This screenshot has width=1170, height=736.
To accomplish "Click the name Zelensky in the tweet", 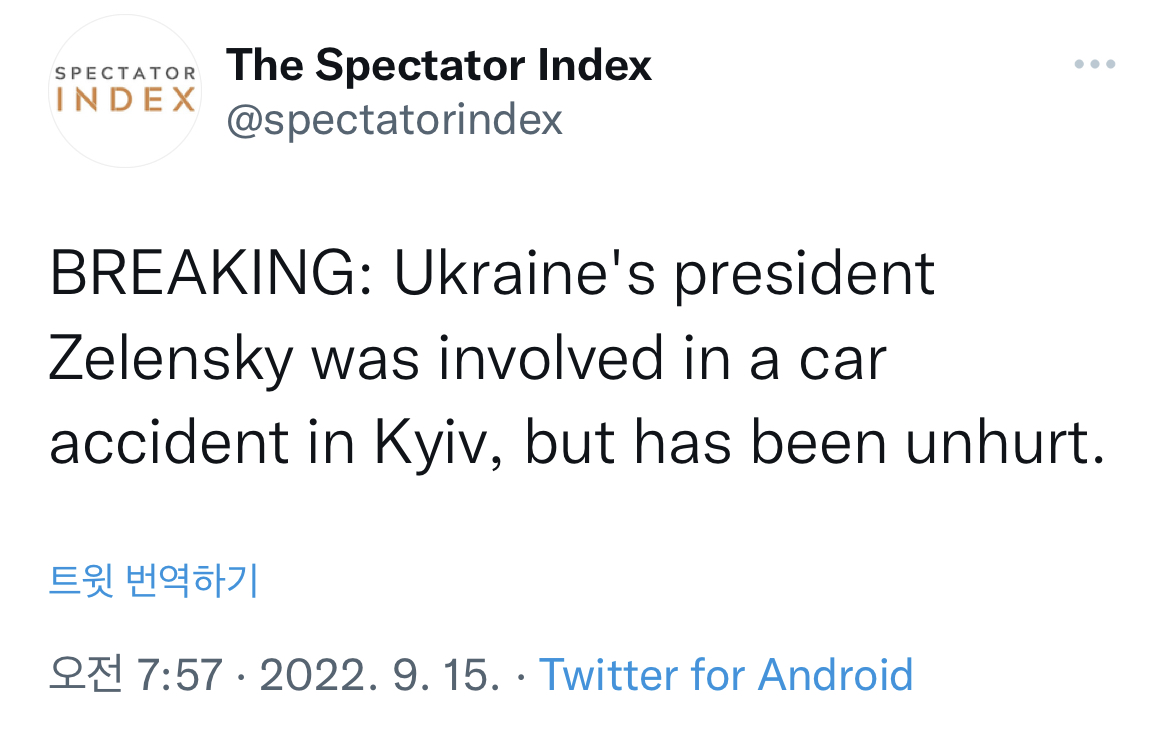I will 170,358.
